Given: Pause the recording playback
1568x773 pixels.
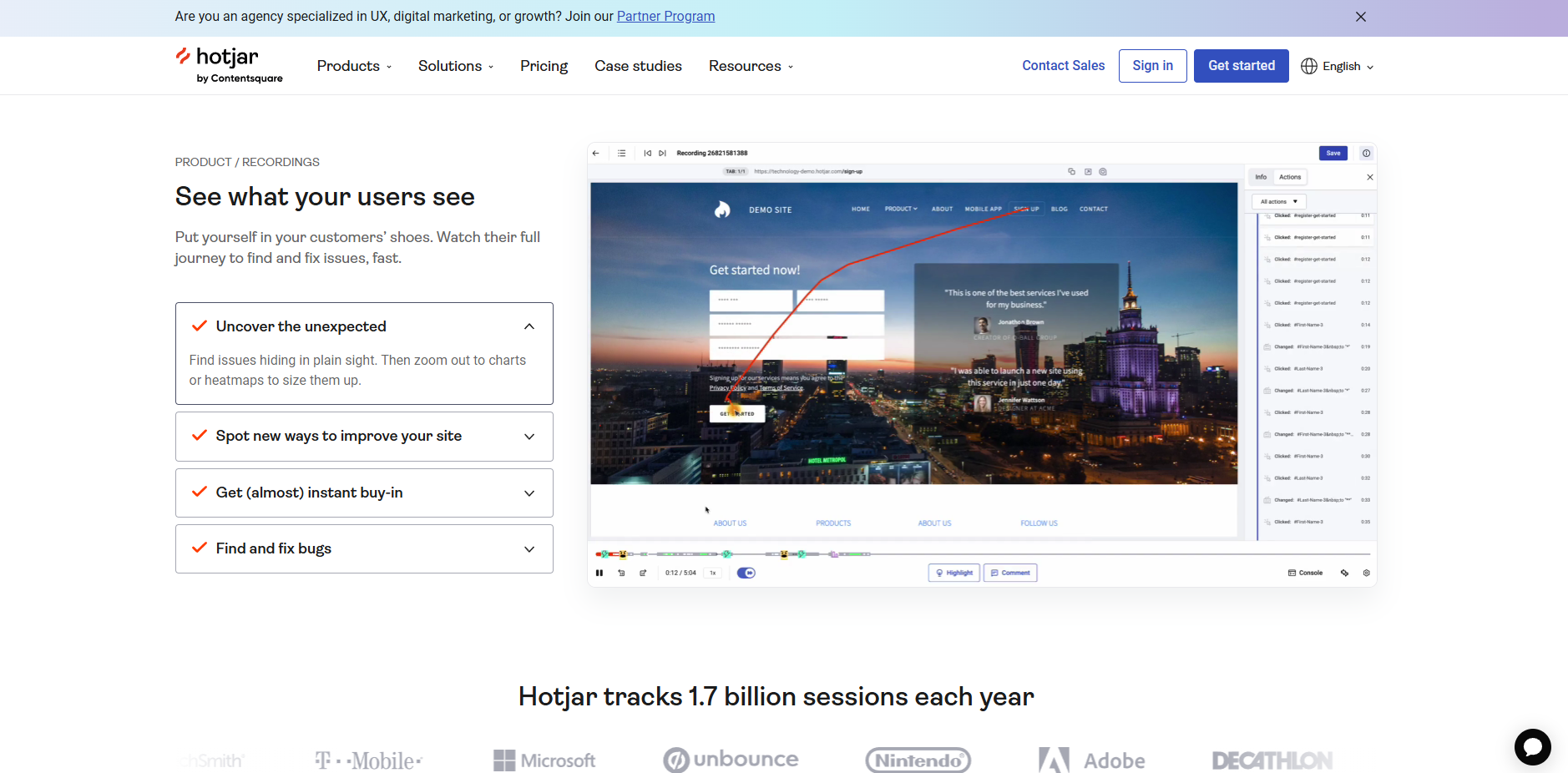Looking at the screenshot, I should (x=599, y=573).
